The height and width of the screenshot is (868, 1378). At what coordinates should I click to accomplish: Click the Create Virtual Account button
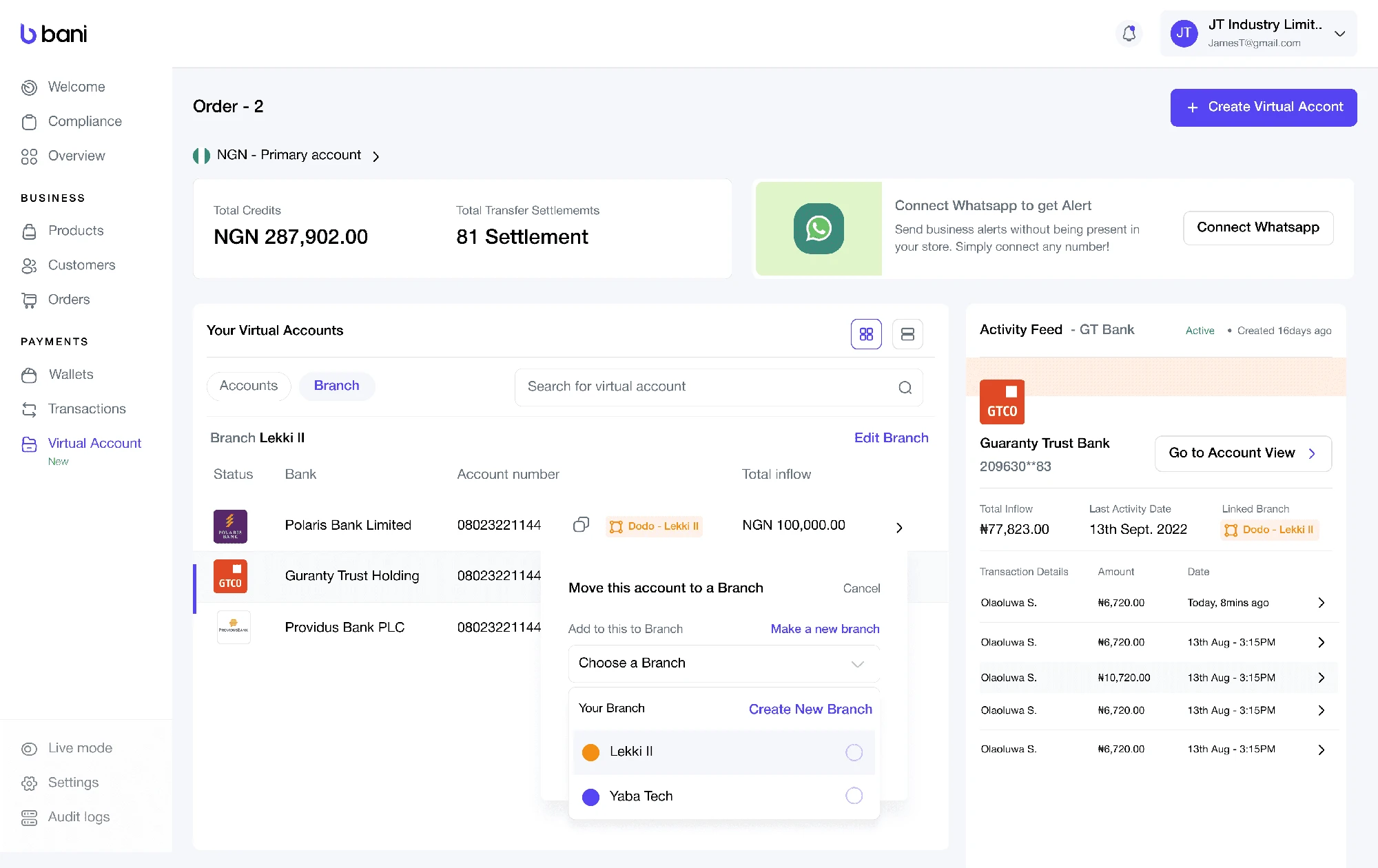tap(1264, 107)
